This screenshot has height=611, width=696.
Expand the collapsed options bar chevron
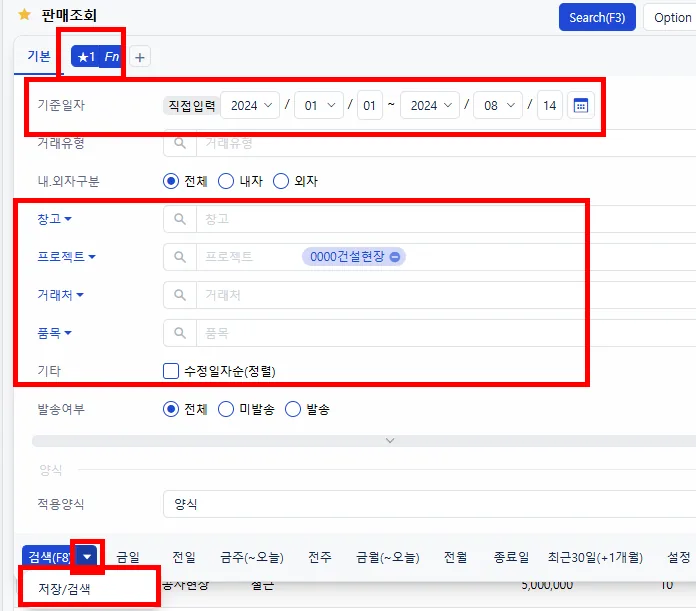point(390,441)
